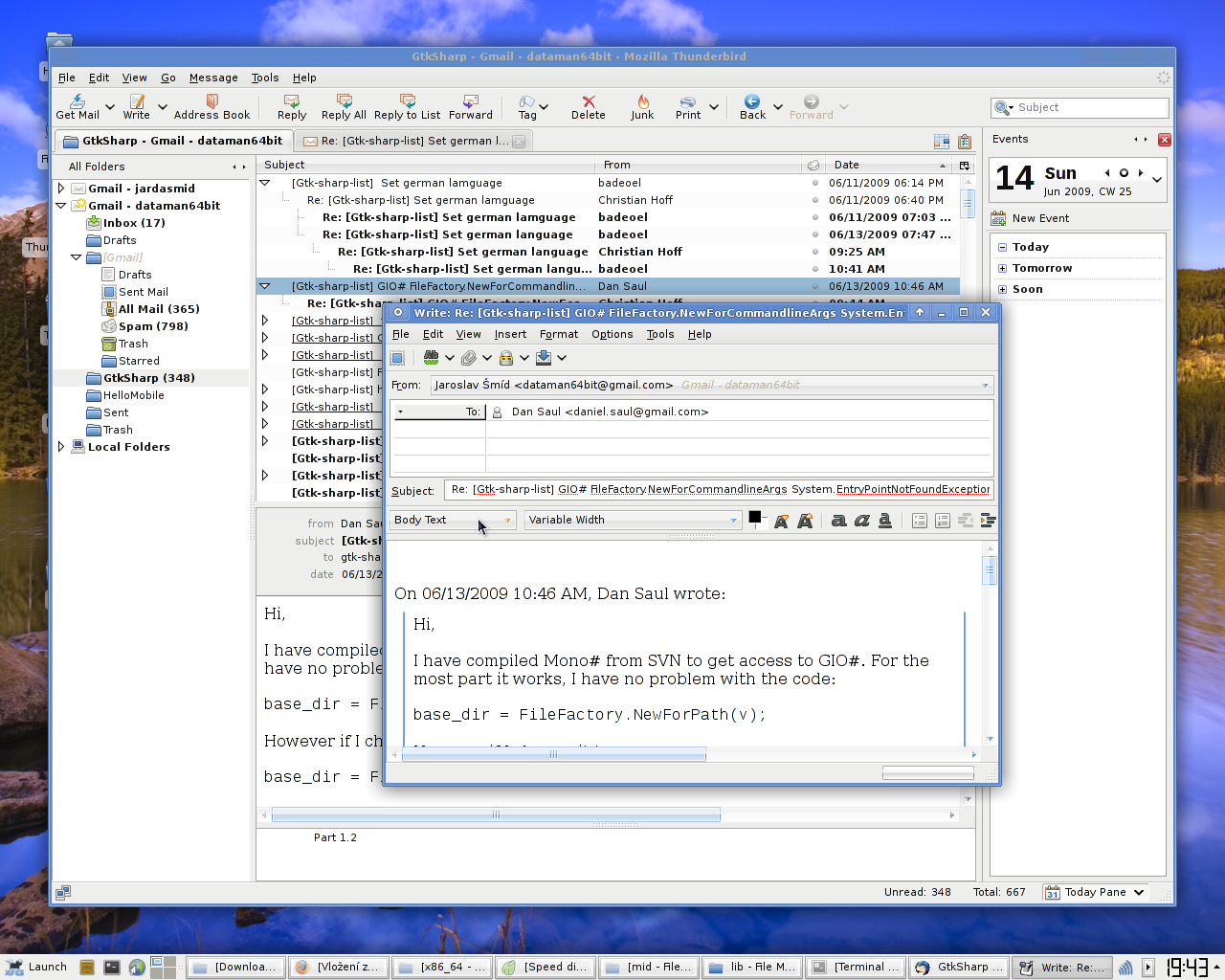Viewport: 1225px width, 980px height.
Task: Click Subject search box in main toolbar
Action: [1080, 107]
